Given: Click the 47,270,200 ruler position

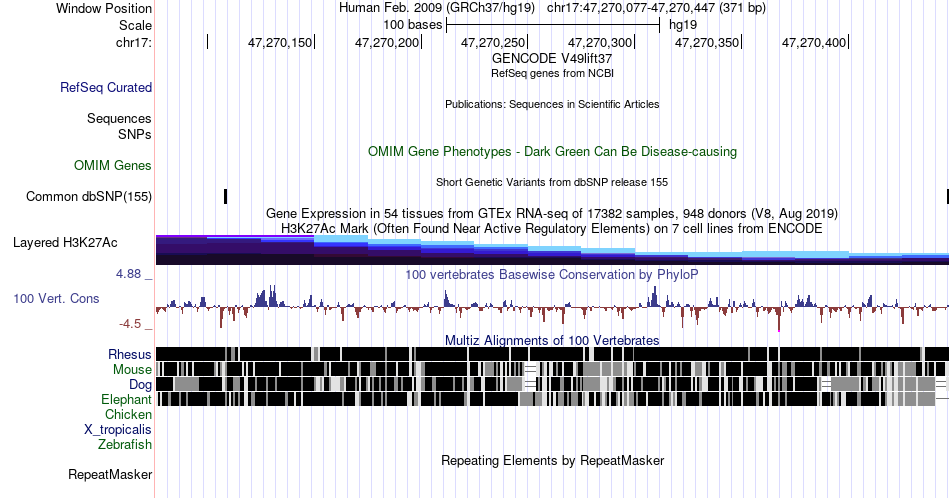Looking at the screenshot, I should 387,42.
